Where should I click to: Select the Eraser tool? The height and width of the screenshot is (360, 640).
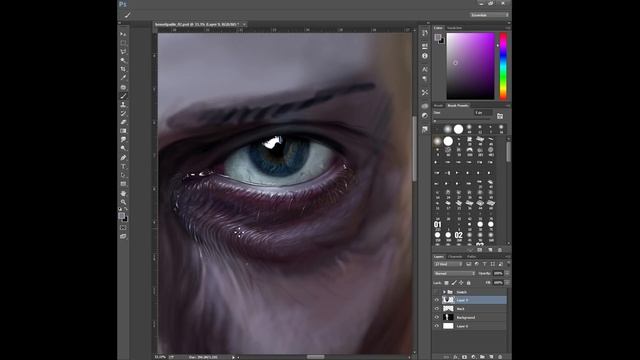pyautogui.click(x=123, y=122)
